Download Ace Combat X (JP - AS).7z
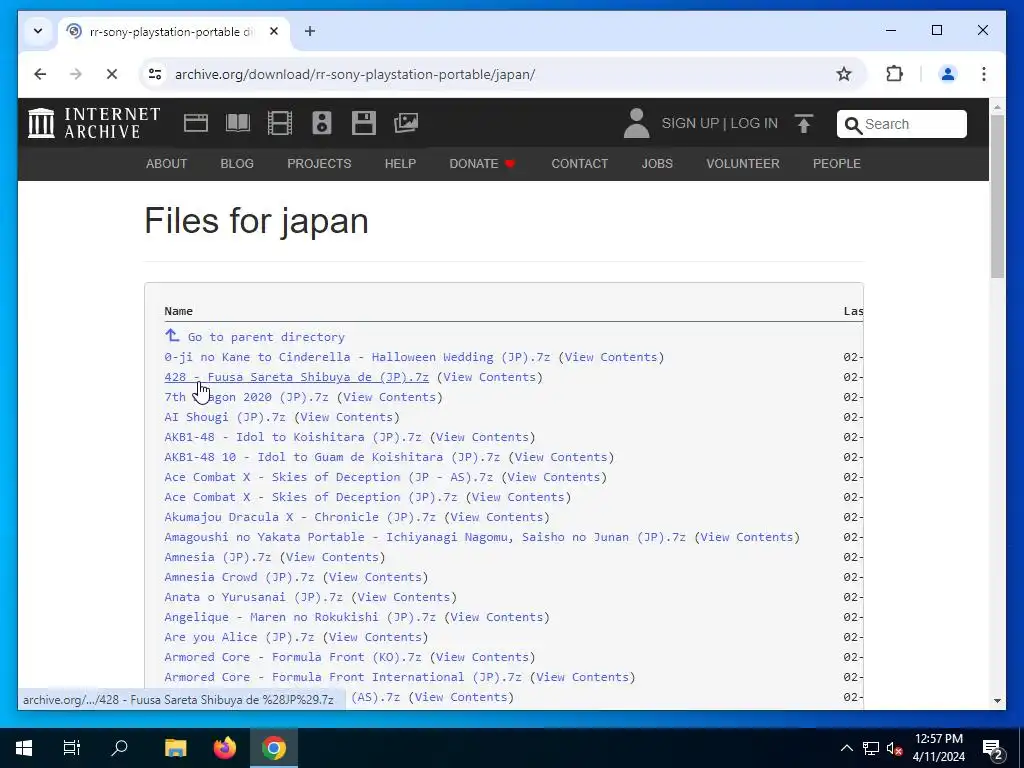The width and height of the screenshot is (1024, 768). [328, 477]
